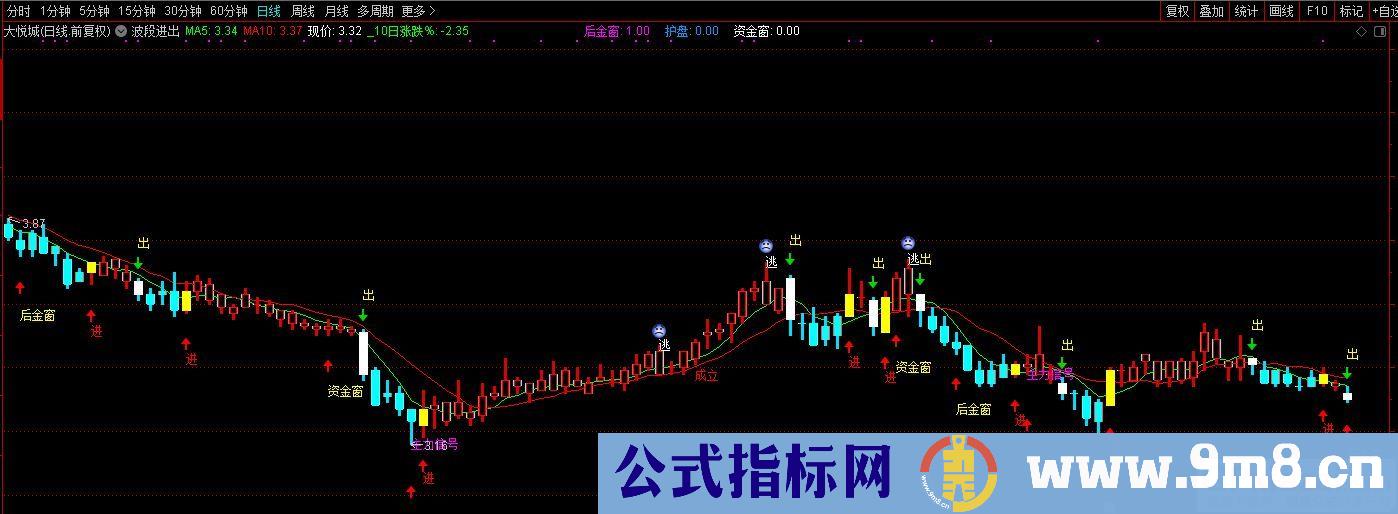Click the 叠加 overlay button

click(x=1211, y=11)
